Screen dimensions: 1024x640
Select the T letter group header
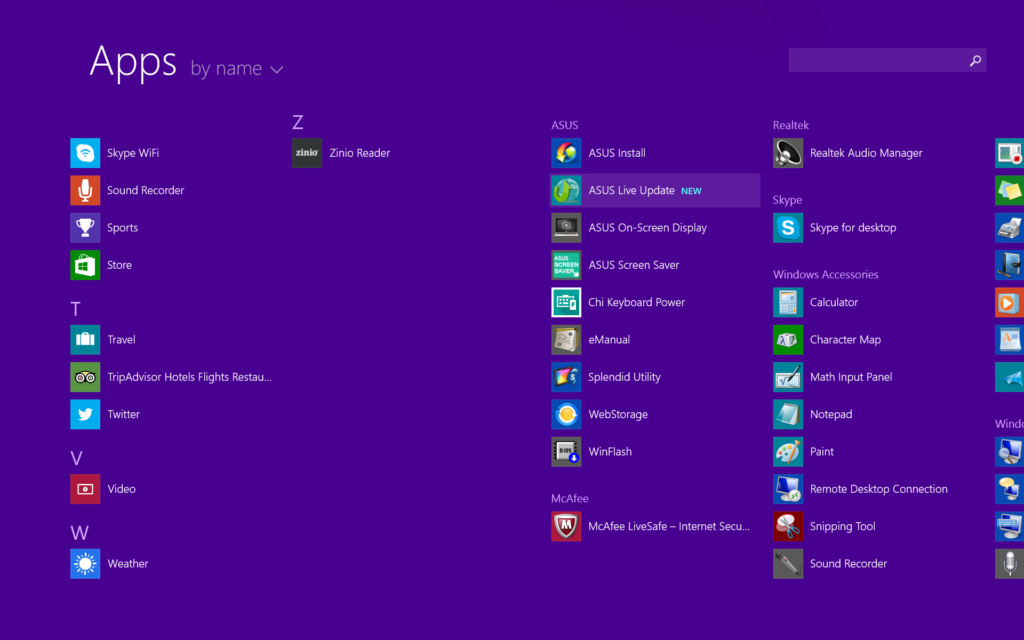(x=76, y=309)
